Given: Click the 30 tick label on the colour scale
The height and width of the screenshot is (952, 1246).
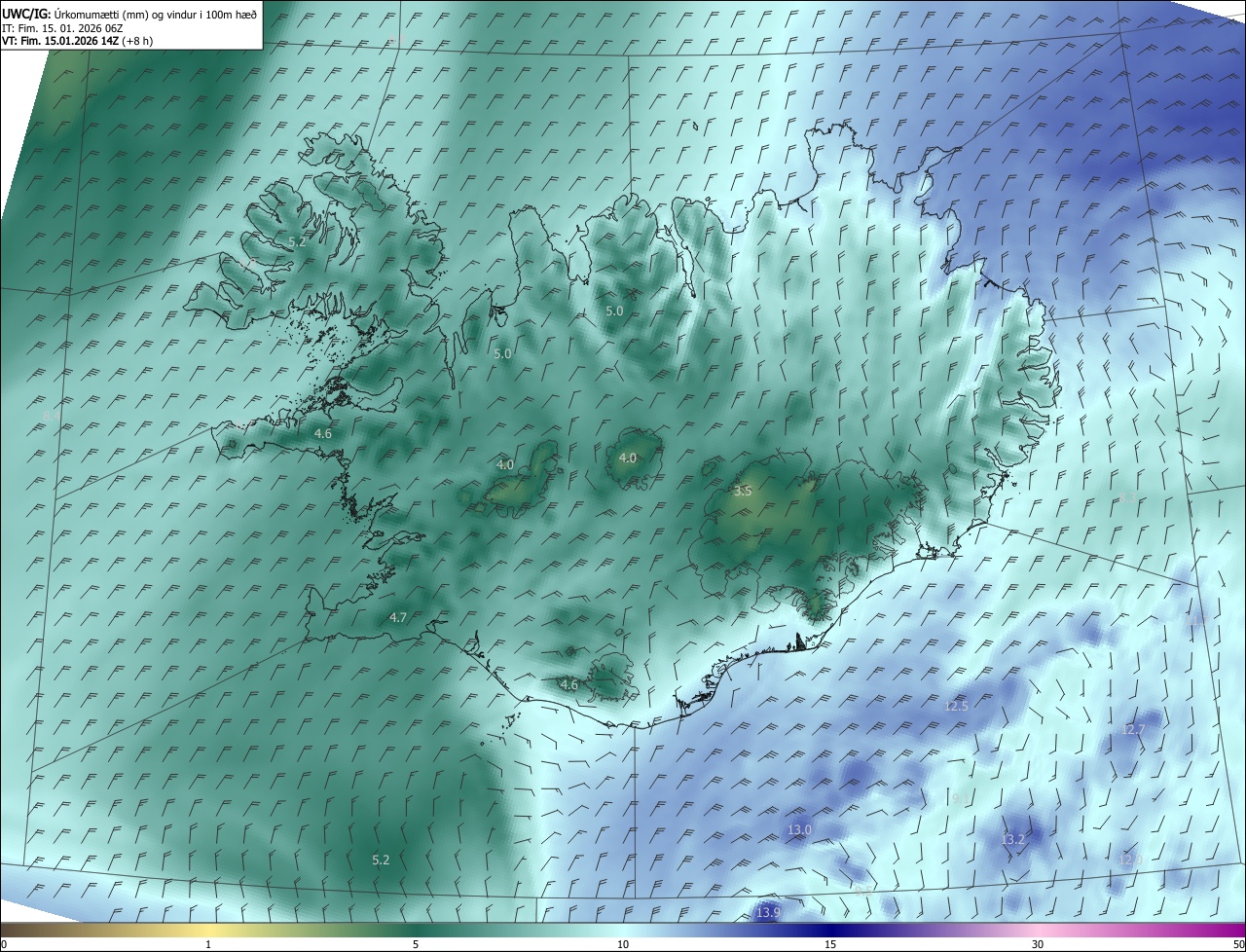Looking at the screenshot, I should click(1038, 944).
